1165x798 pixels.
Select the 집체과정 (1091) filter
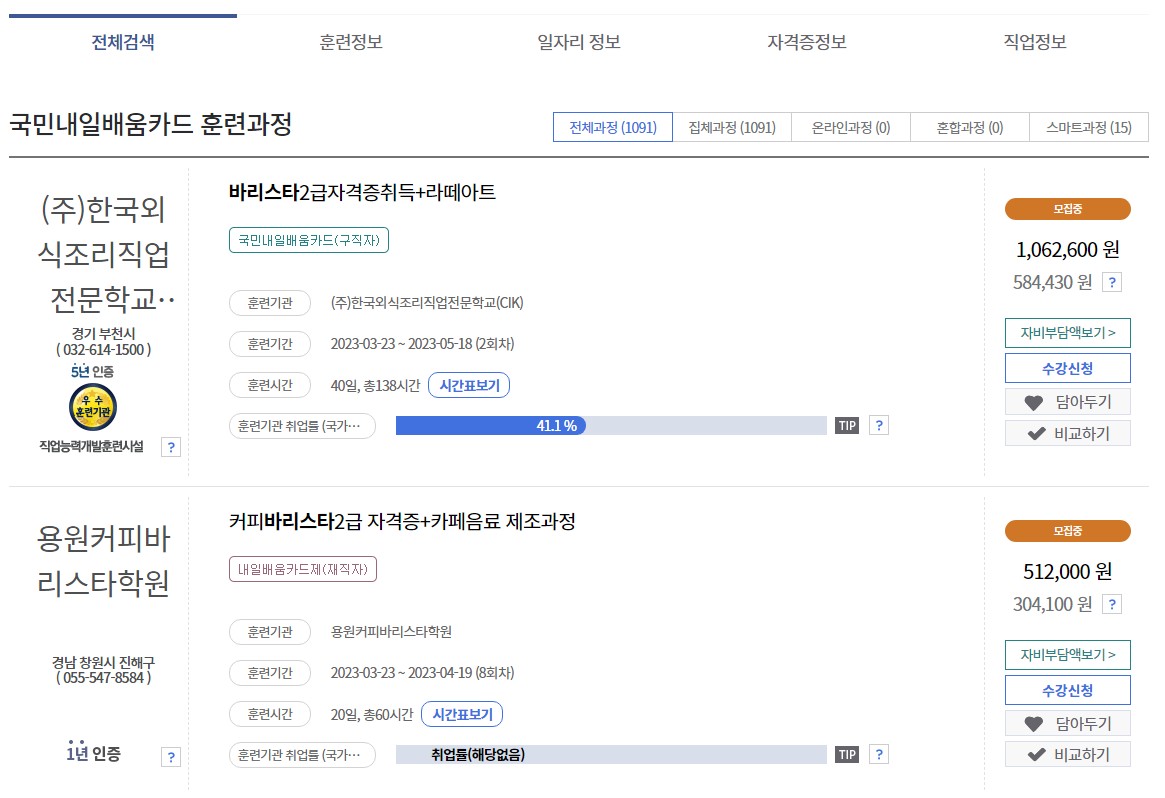[732, 127]
